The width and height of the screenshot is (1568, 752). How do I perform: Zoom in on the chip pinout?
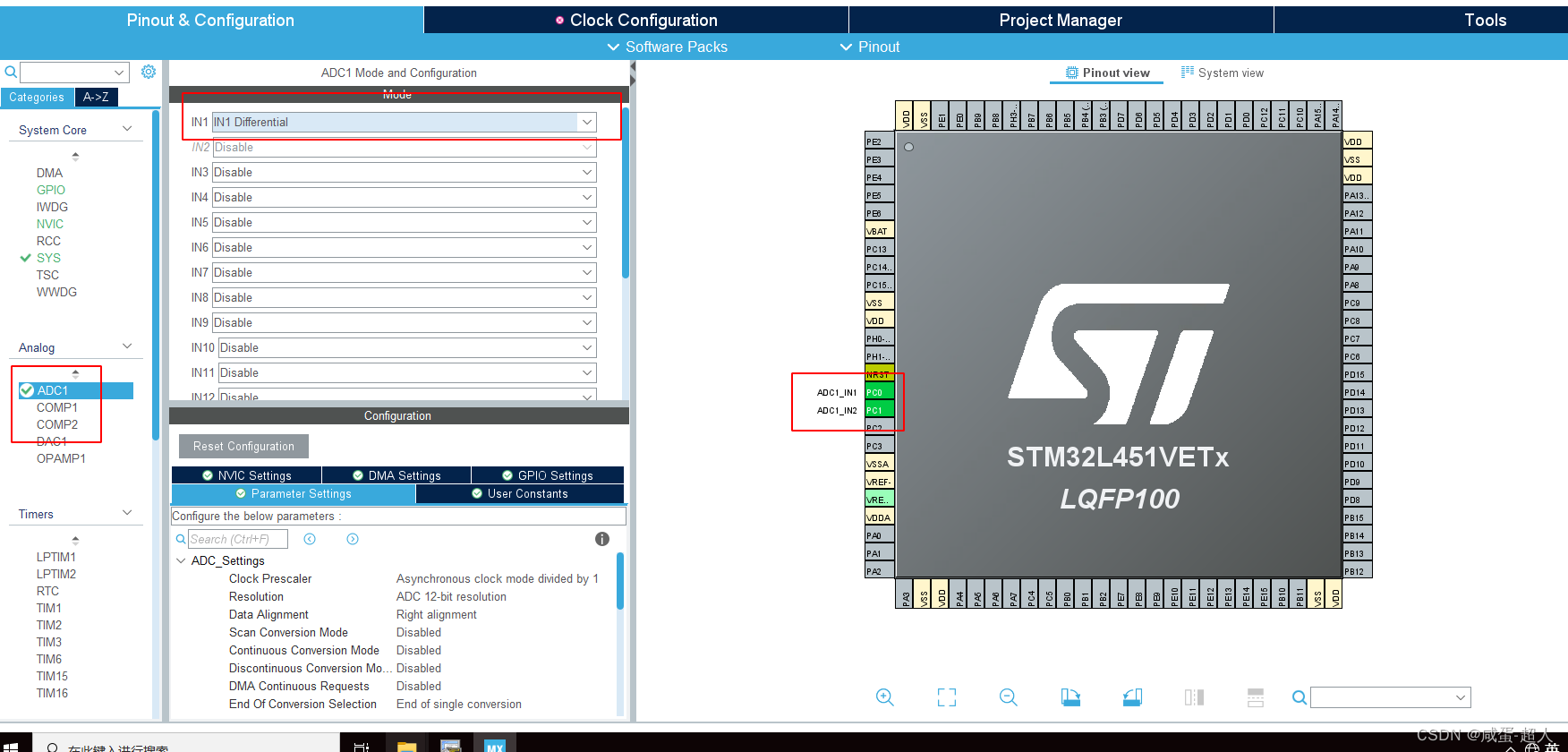point(884,697)
